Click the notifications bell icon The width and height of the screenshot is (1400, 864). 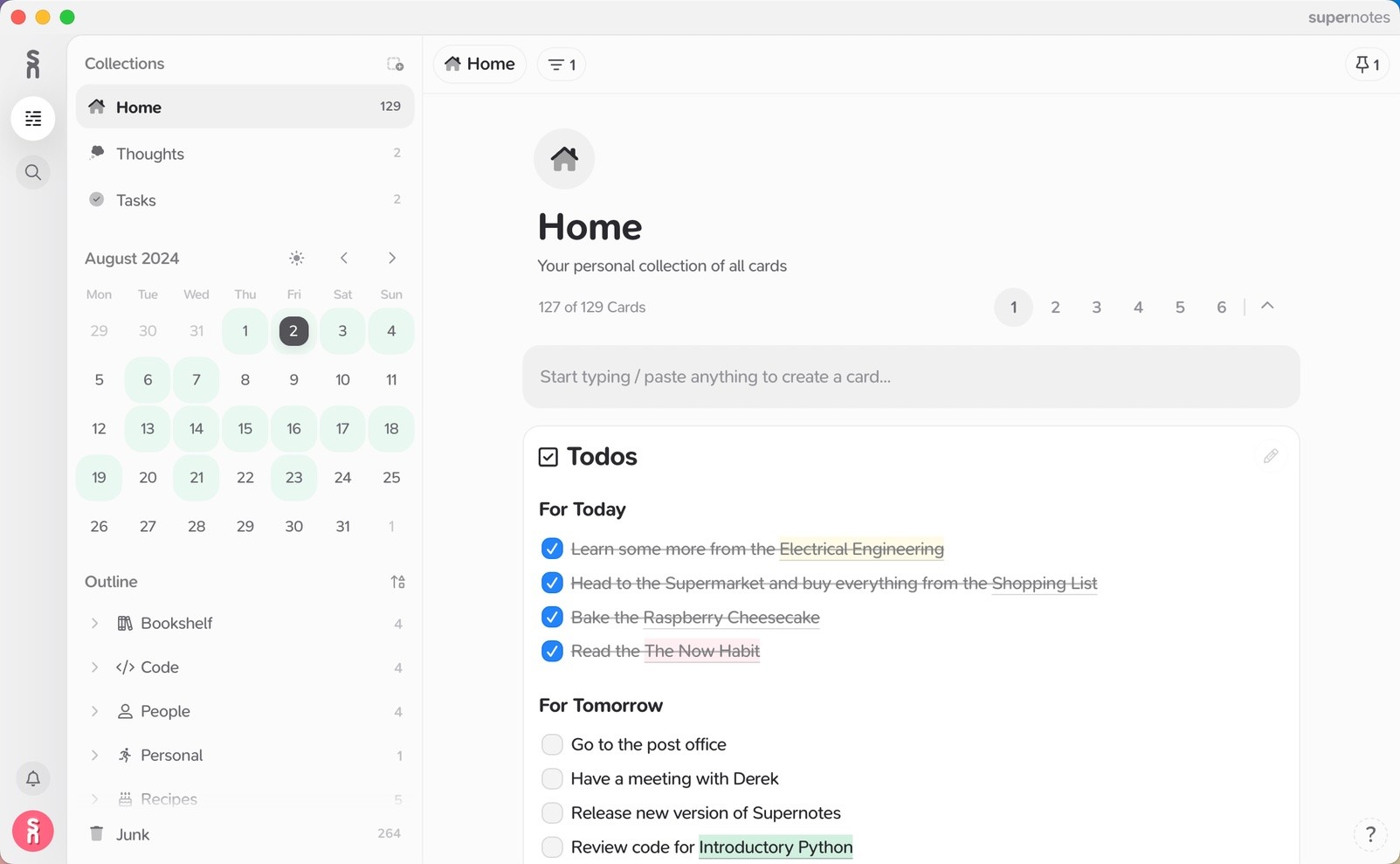pos(33,778)
